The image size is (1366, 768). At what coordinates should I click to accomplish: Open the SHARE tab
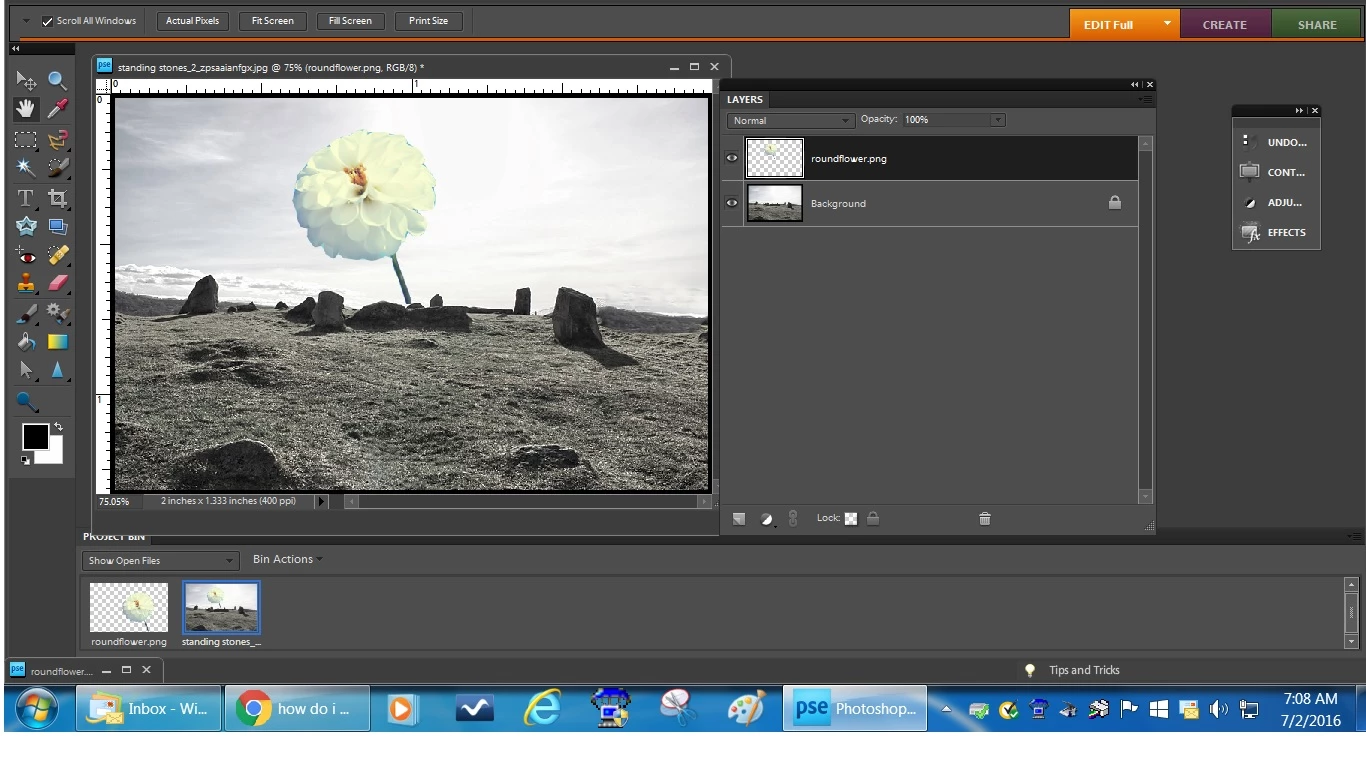pyautogui.click(x=1317, y=25)
